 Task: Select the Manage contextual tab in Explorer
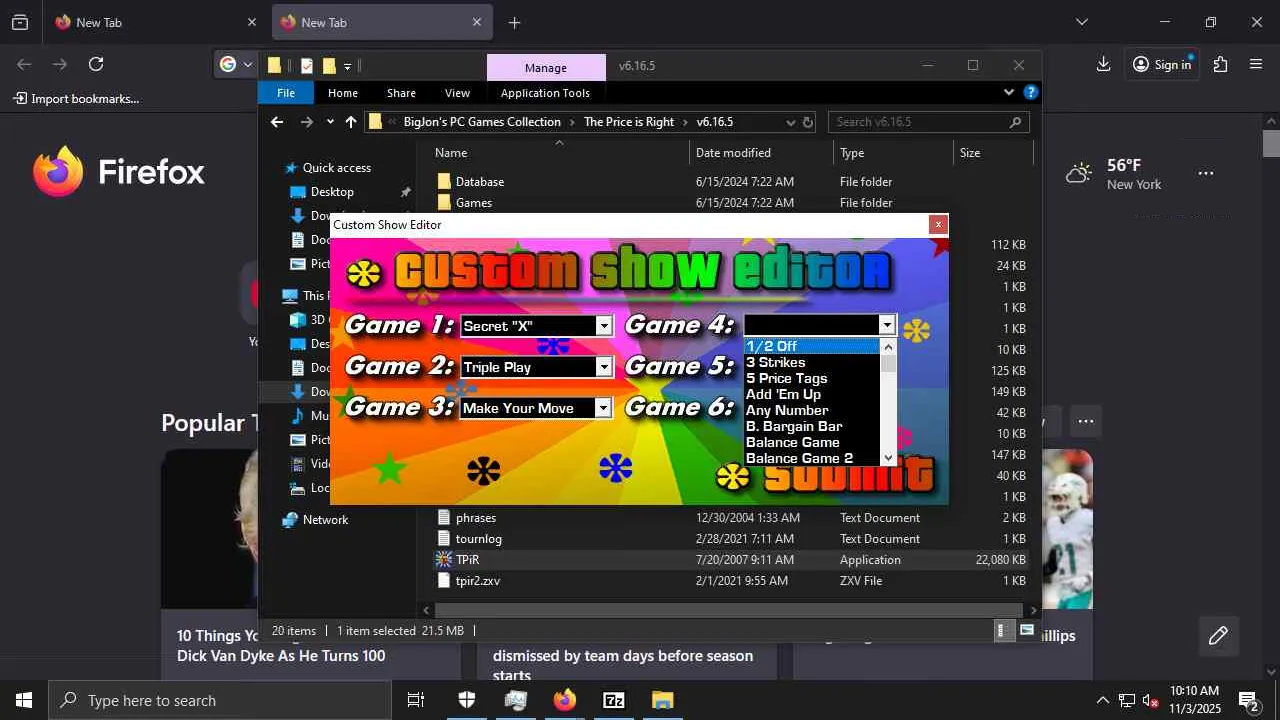pyautogui.click(x=546, y=67)
